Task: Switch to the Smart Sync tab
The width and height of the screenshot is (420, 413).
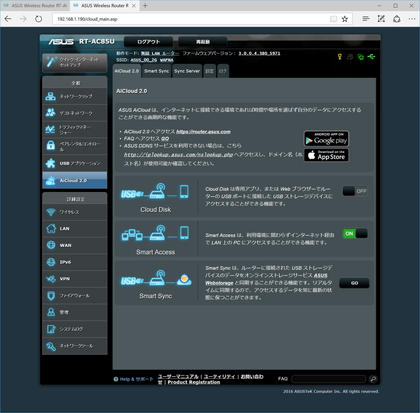Action: click(156, 71)
